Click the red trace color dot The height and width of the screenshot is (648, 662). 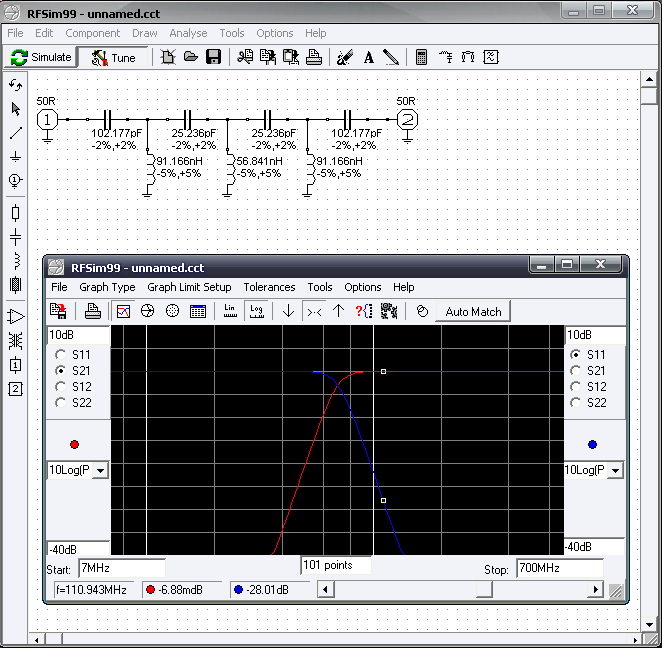pos(74,444)
